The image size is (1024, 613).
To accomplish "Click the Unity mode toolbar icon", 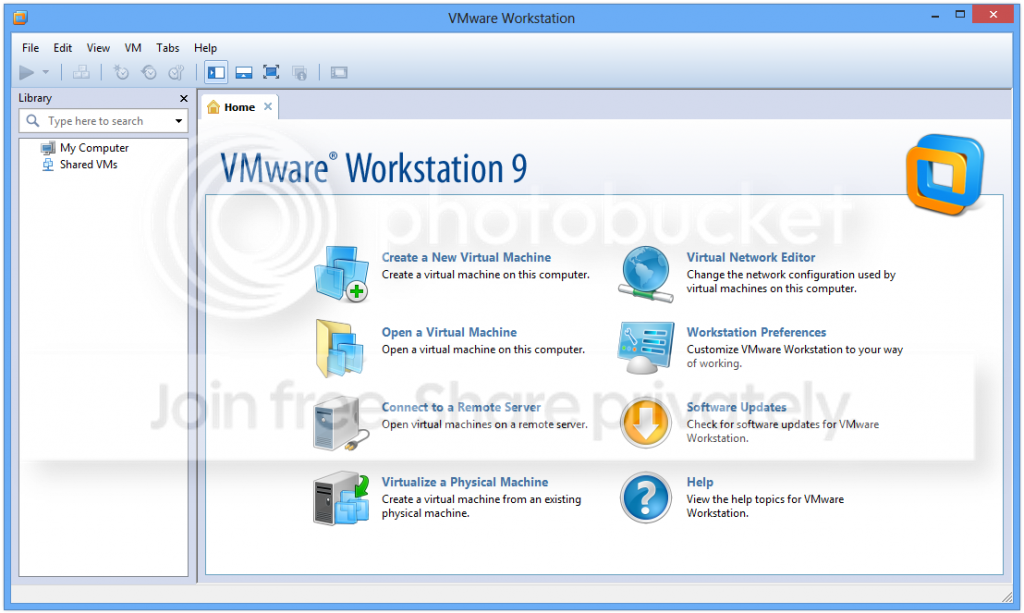I will coord(300,72).
